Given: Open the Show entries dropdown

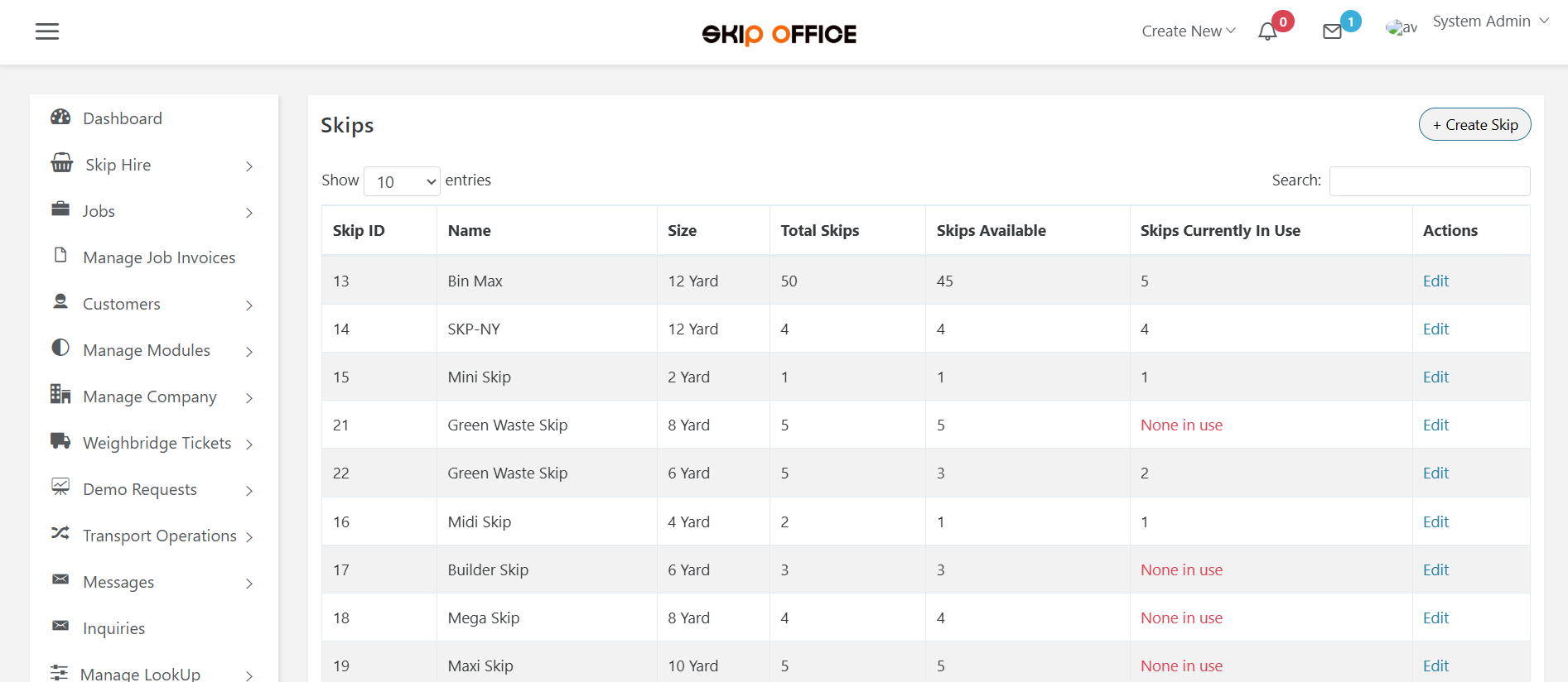Looking at the screenshot, I should (x=403, y=181).
